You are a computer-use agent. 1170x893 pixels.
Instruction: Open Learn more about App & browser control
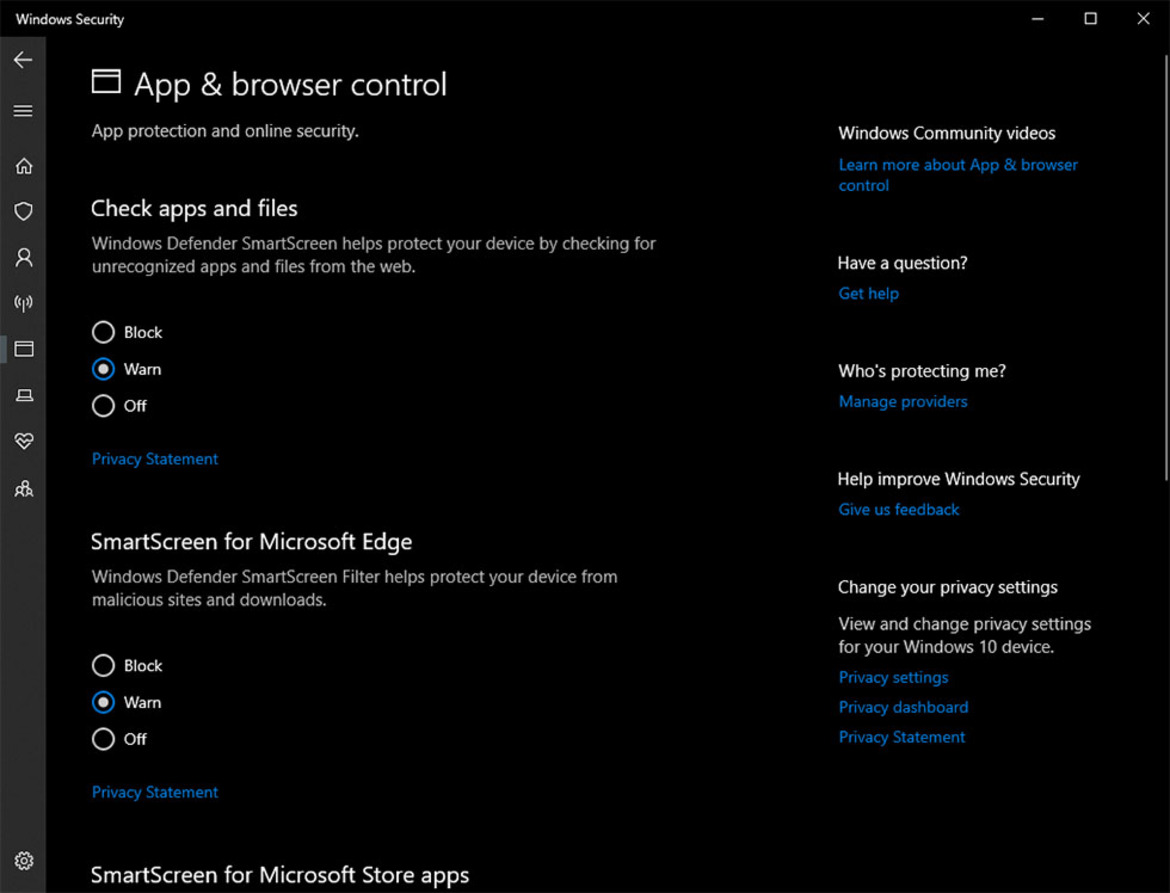[x=958, y=175]
